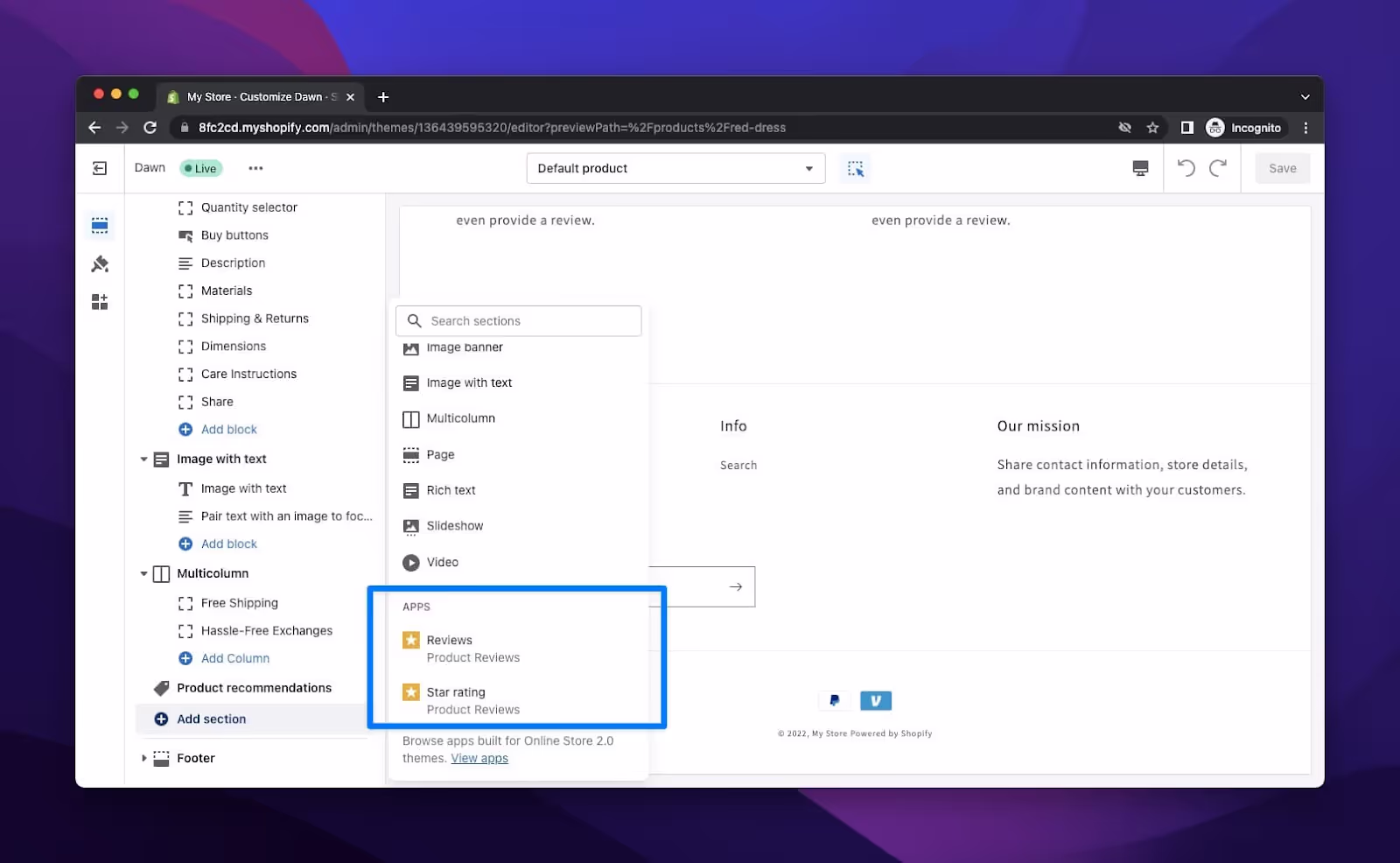Click the exit editor back icon

(100, 168)
